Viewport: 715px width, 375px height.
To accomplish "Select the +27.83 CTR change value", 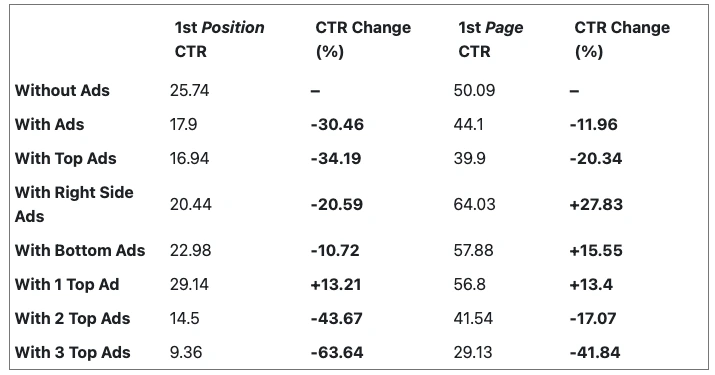I will point(596,204).
